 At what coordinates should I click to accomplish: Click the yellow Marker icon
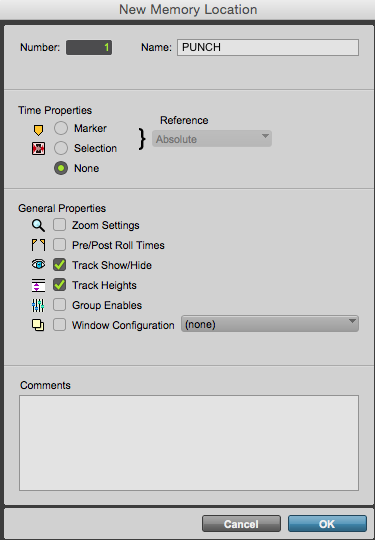tap(38, 130)
